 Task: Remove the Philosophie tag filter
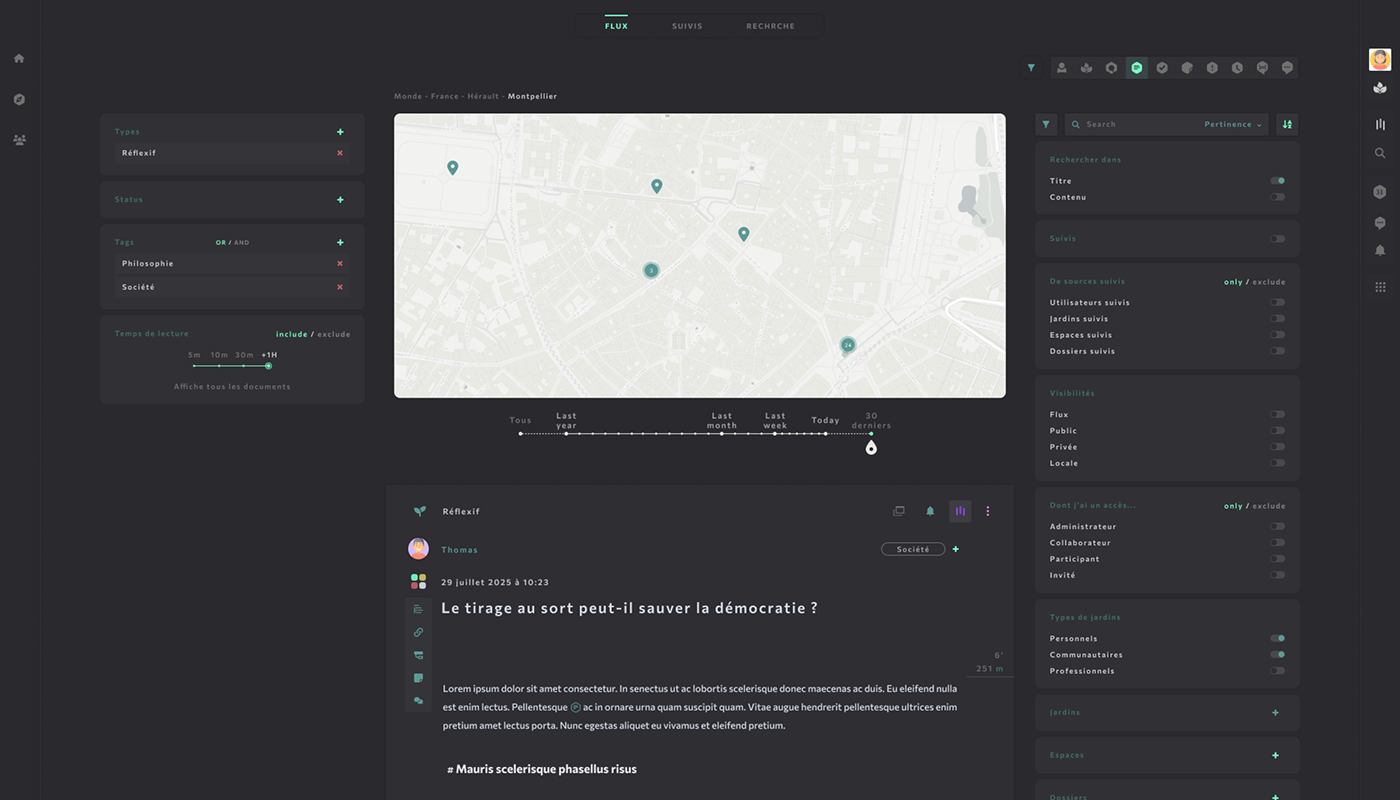pyautogui.click(x=340, y=263)
